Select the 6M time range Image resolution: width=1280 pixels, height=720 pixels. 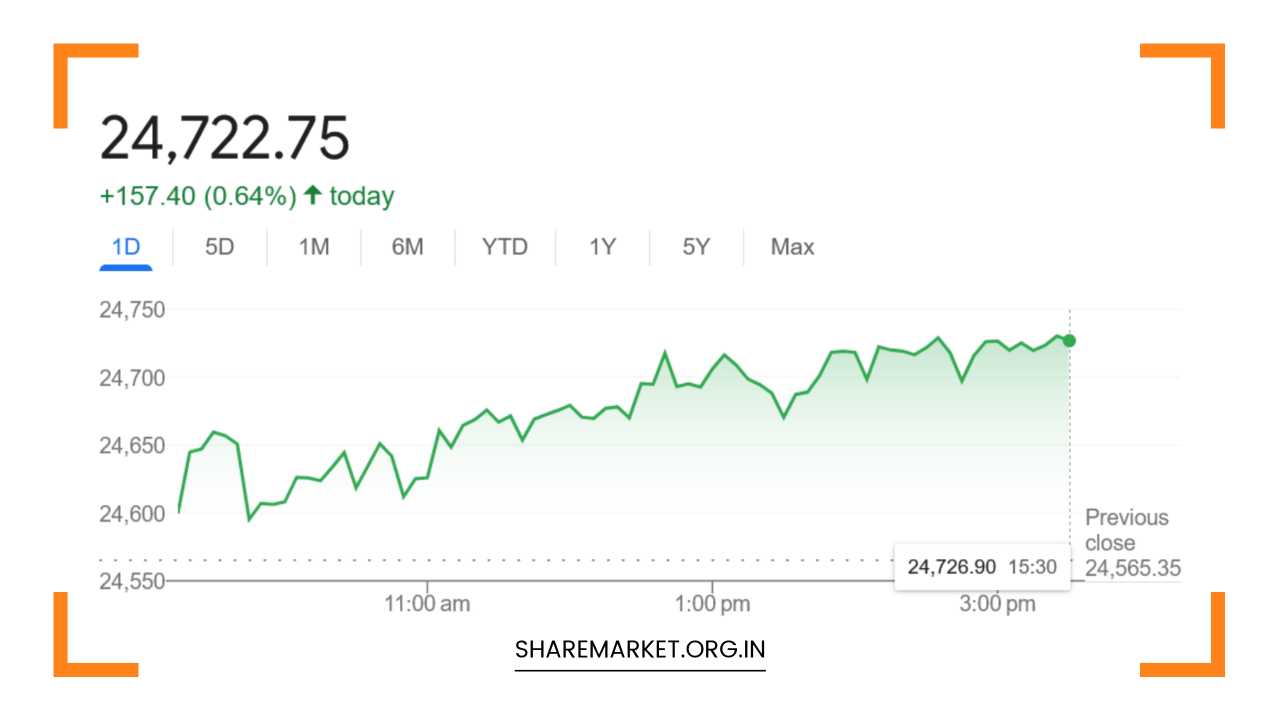pos(407,246)
